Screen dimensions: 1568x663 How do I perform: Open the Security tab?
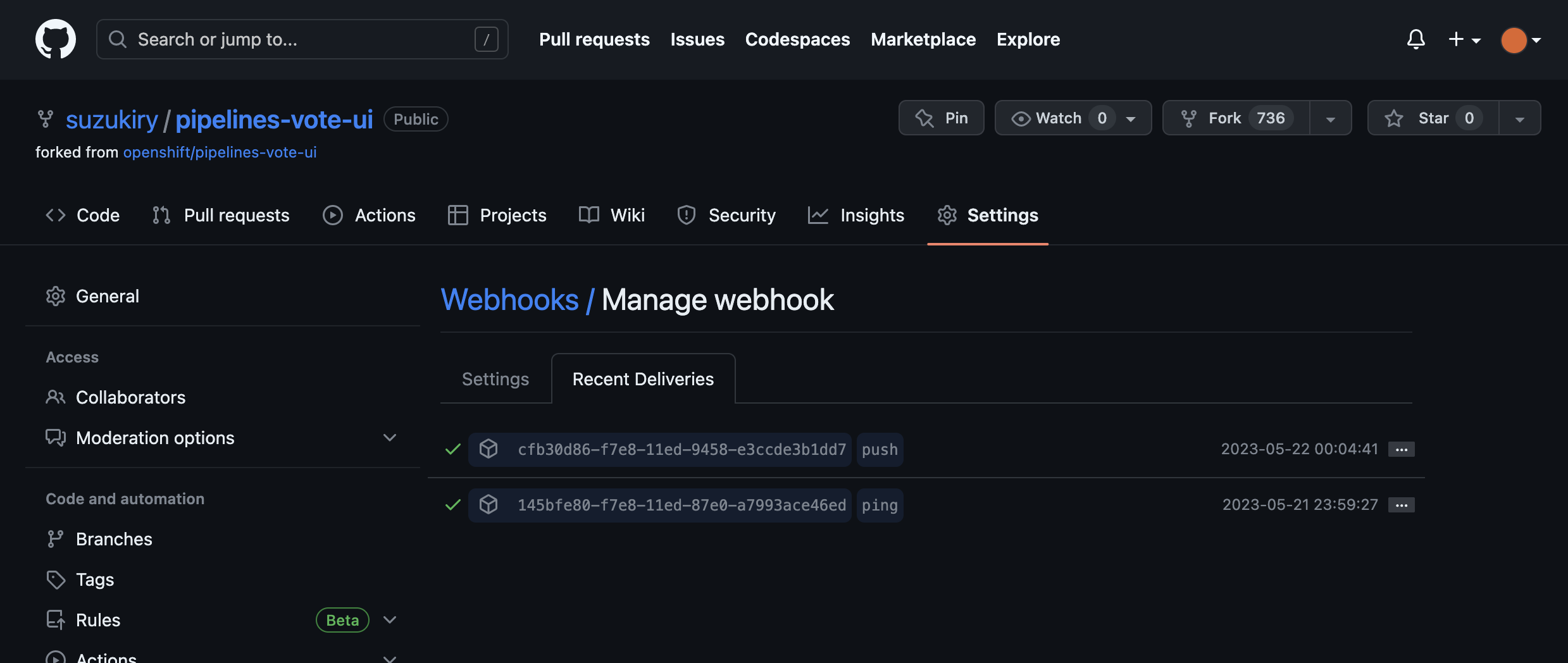(726, 215)
